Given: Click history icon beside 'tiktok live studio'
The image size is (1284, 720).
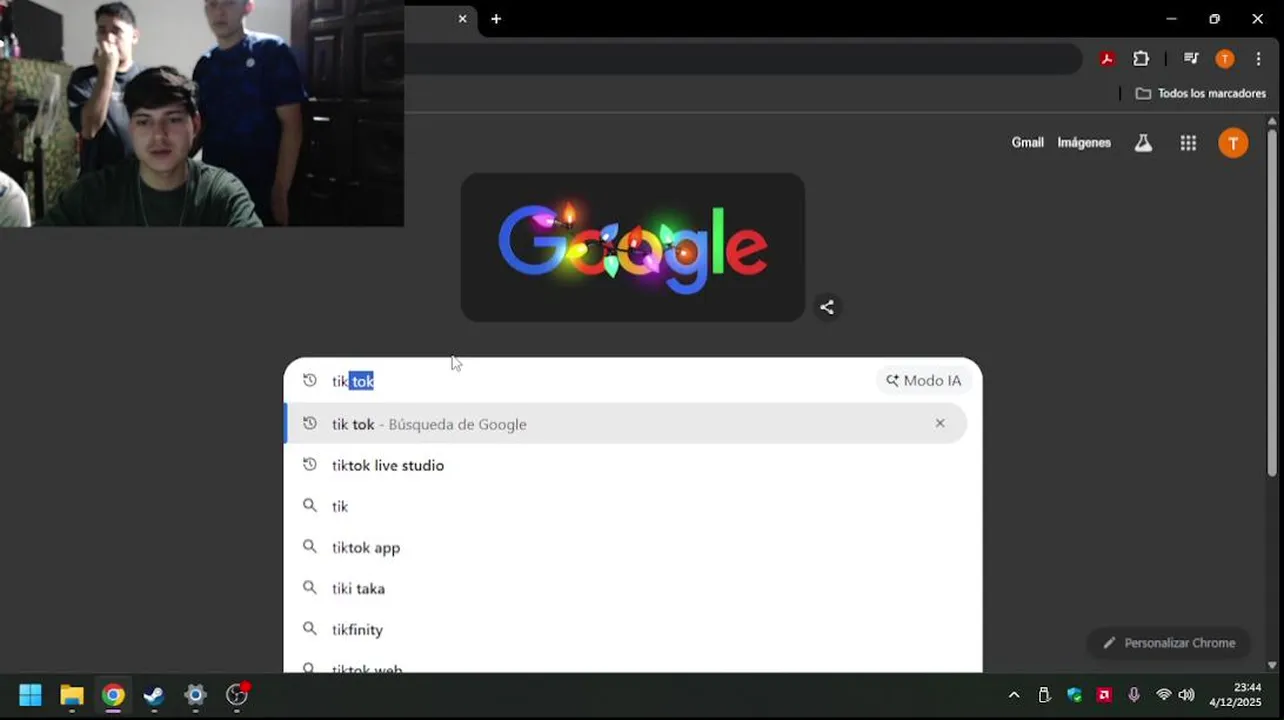Looking at the screenshot, I should [310, 464].
